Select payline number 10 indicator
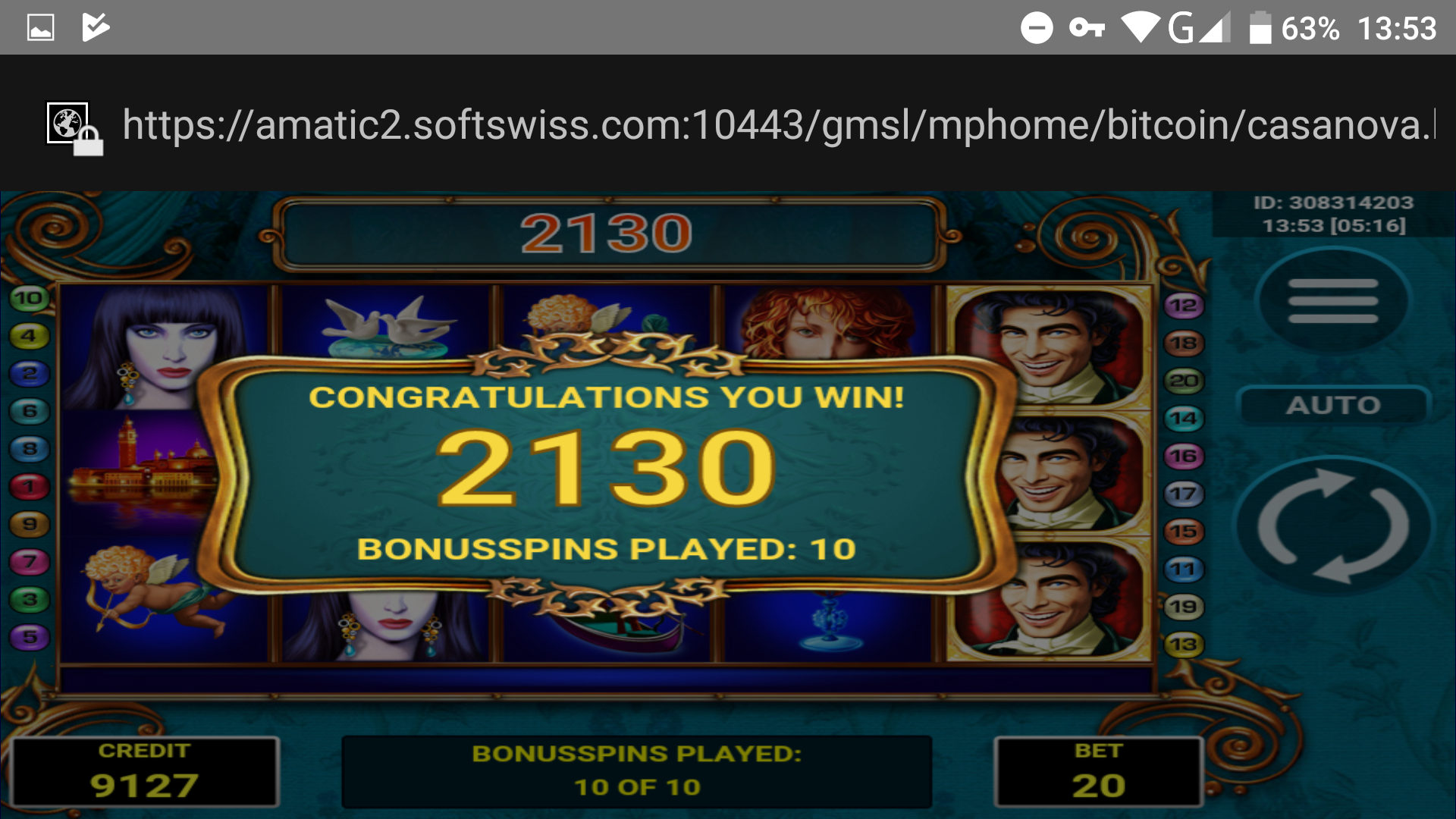Image resolution: width=1456 pixels, height=819 pixels. [x=29, y=298]
